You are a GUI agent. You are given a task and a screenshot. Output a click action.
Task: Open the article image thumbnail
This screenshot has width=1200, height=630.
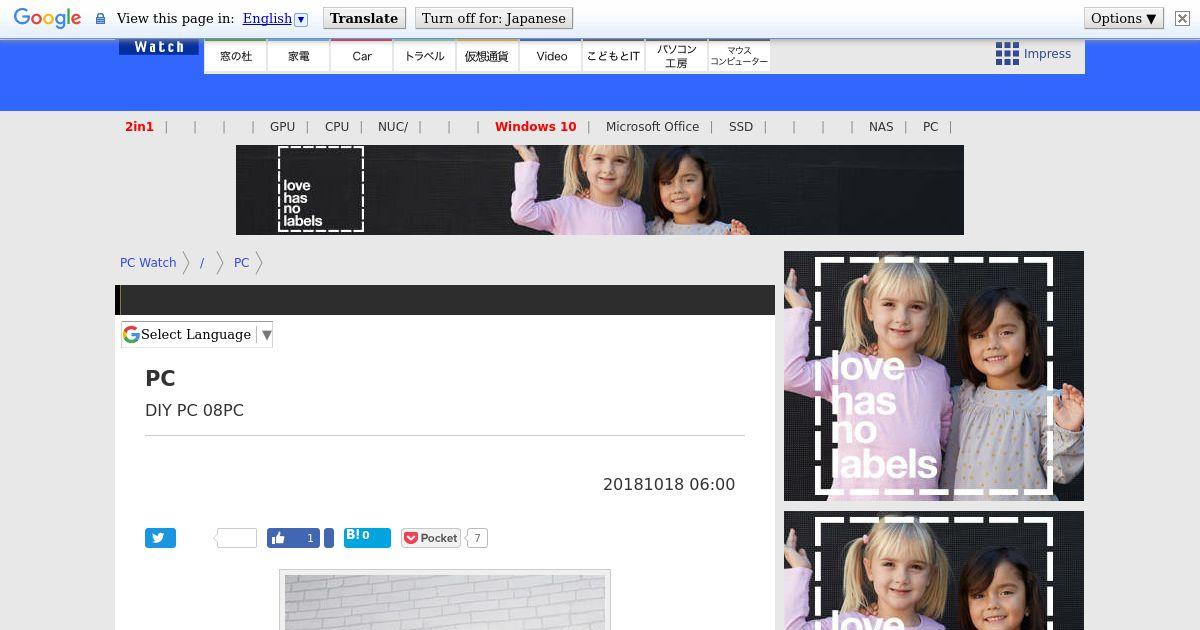(445, 600)
